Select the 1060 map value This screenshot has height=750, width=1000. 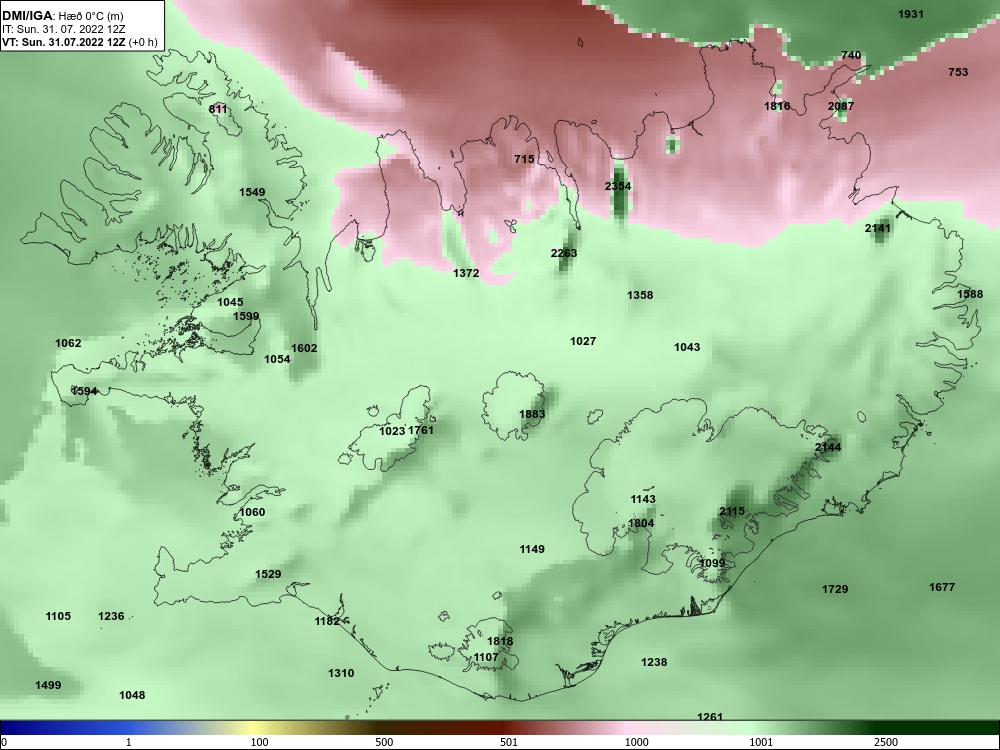(252, 512)
